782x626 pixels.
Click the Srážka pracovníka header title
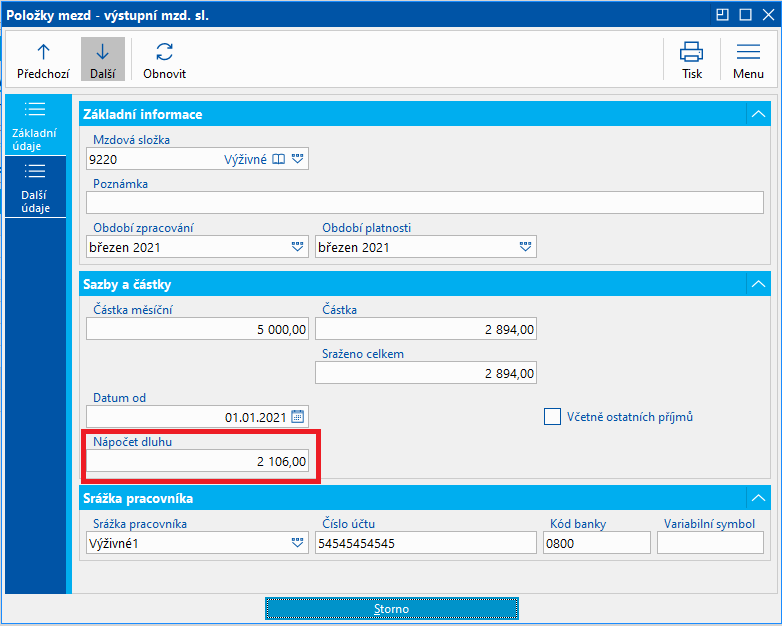[x=138, y=498]
